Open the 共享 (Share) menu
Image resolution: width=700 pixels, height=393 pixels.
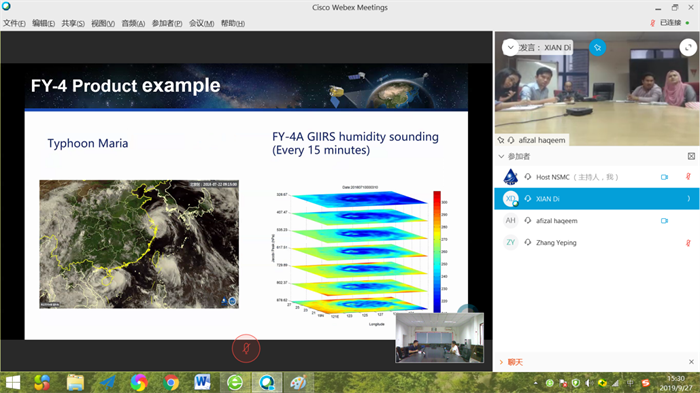[x=73, y=23]
